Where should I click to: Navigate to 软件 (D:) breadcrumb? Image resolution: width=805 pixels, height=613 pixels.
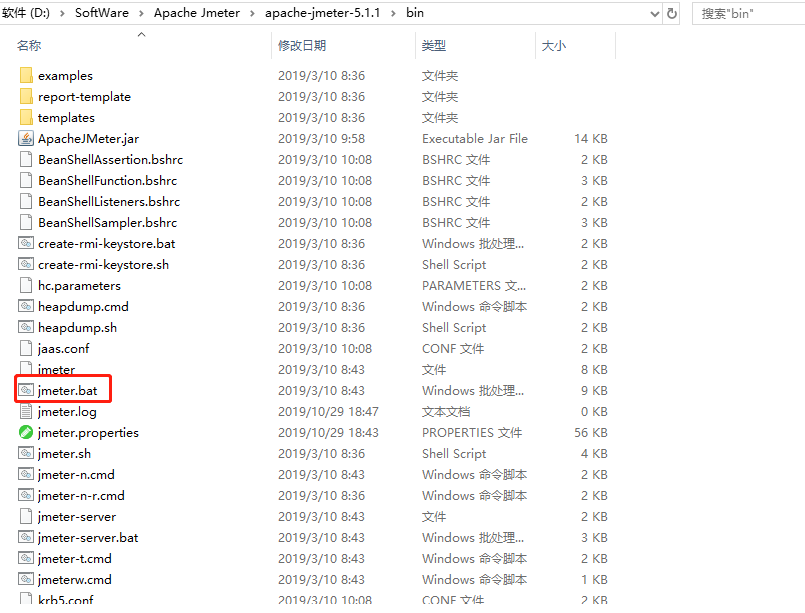pos(26,13)
